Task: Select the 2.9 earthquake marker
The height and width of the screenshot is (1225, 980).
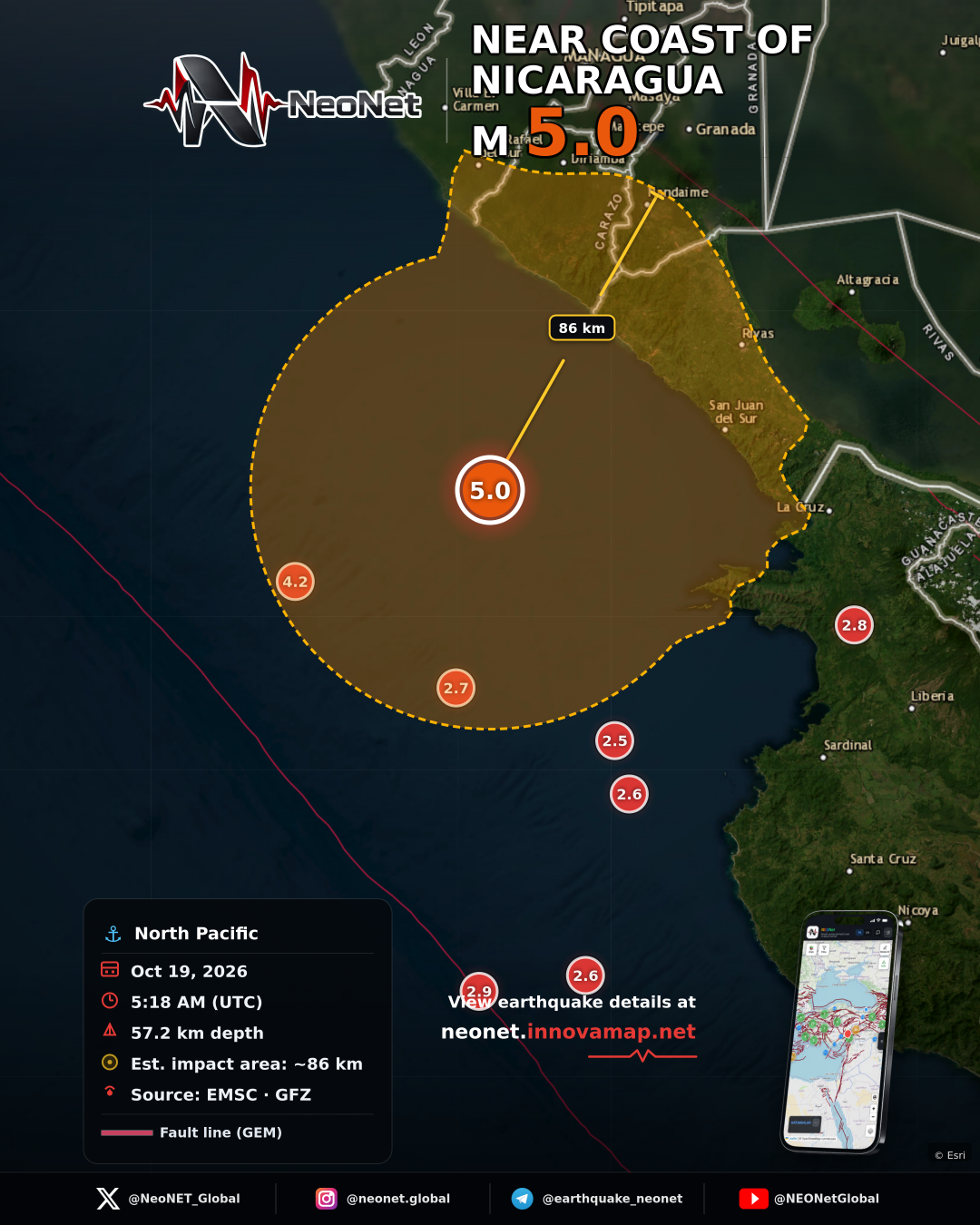Action: pos(478,991)
